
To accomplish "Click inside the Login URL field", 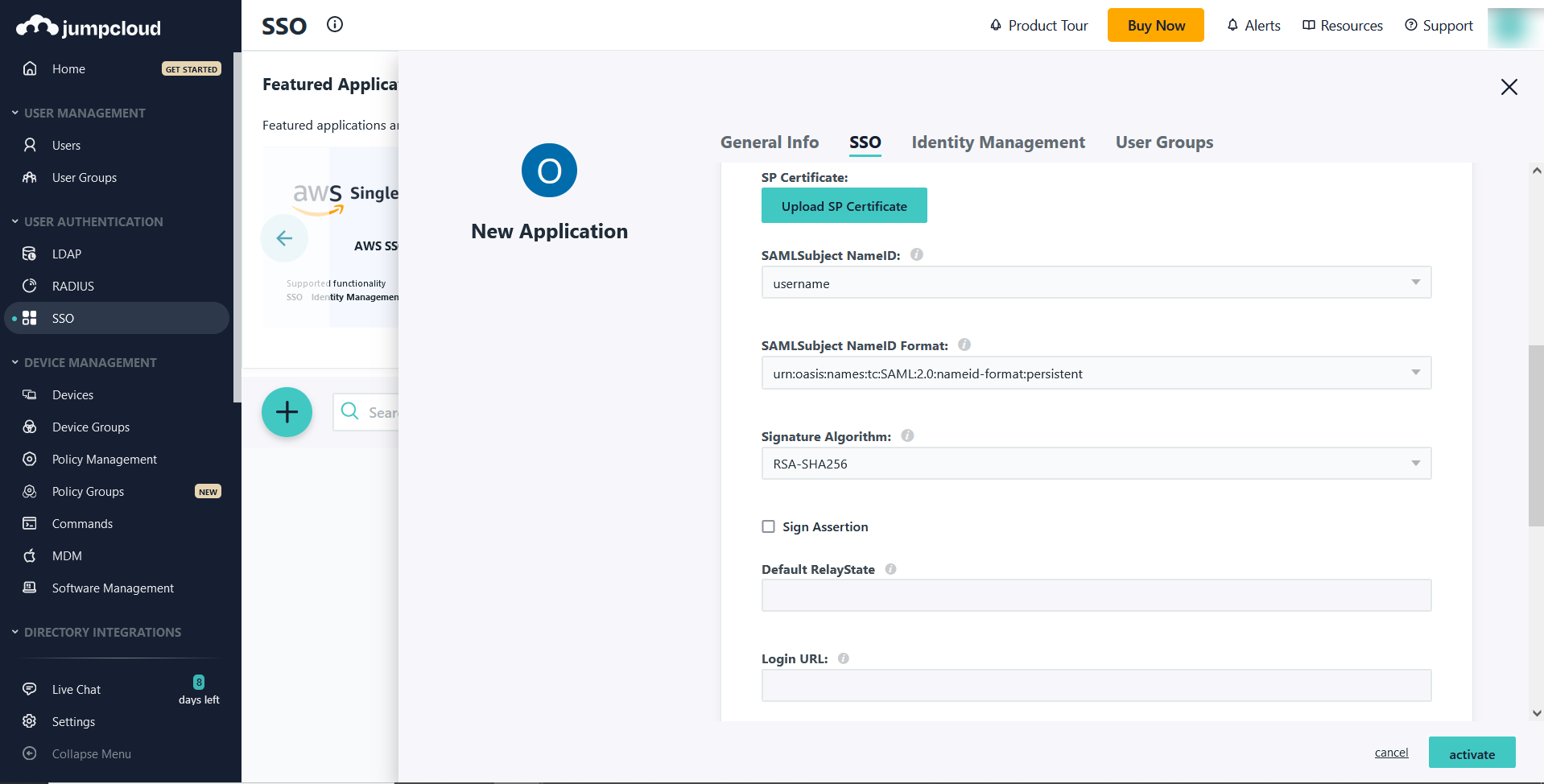I will click(1095, 685).
